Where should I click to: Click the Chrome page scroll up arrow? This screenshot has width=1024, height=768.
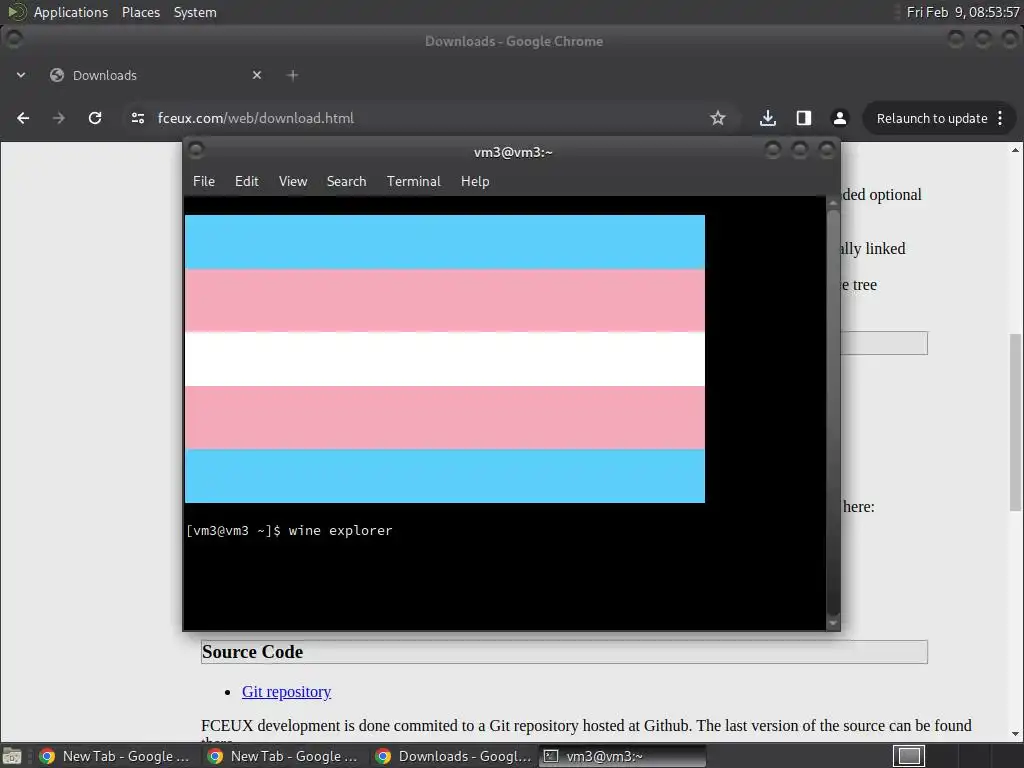pyautogui.click(x=1015, y=150)
